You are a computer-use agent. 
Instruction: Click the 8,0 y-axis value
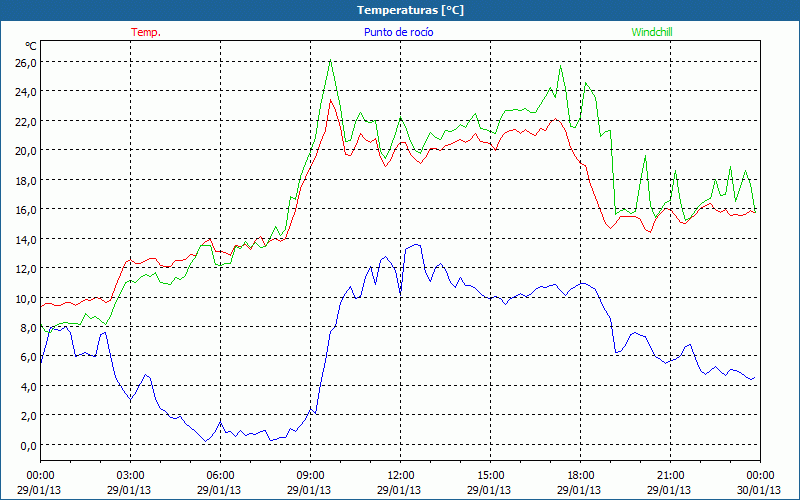tap(29, 328)
